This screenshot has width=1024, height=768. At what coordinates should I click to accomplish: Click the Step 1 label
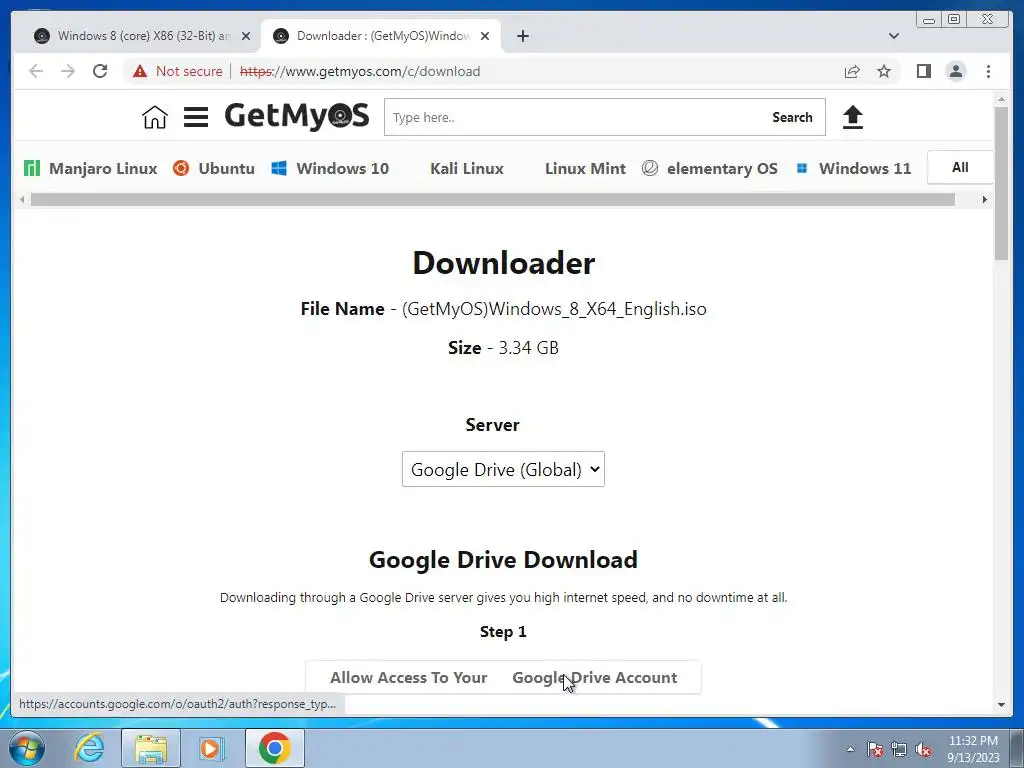pyautogui.click(x=503, y=632)
